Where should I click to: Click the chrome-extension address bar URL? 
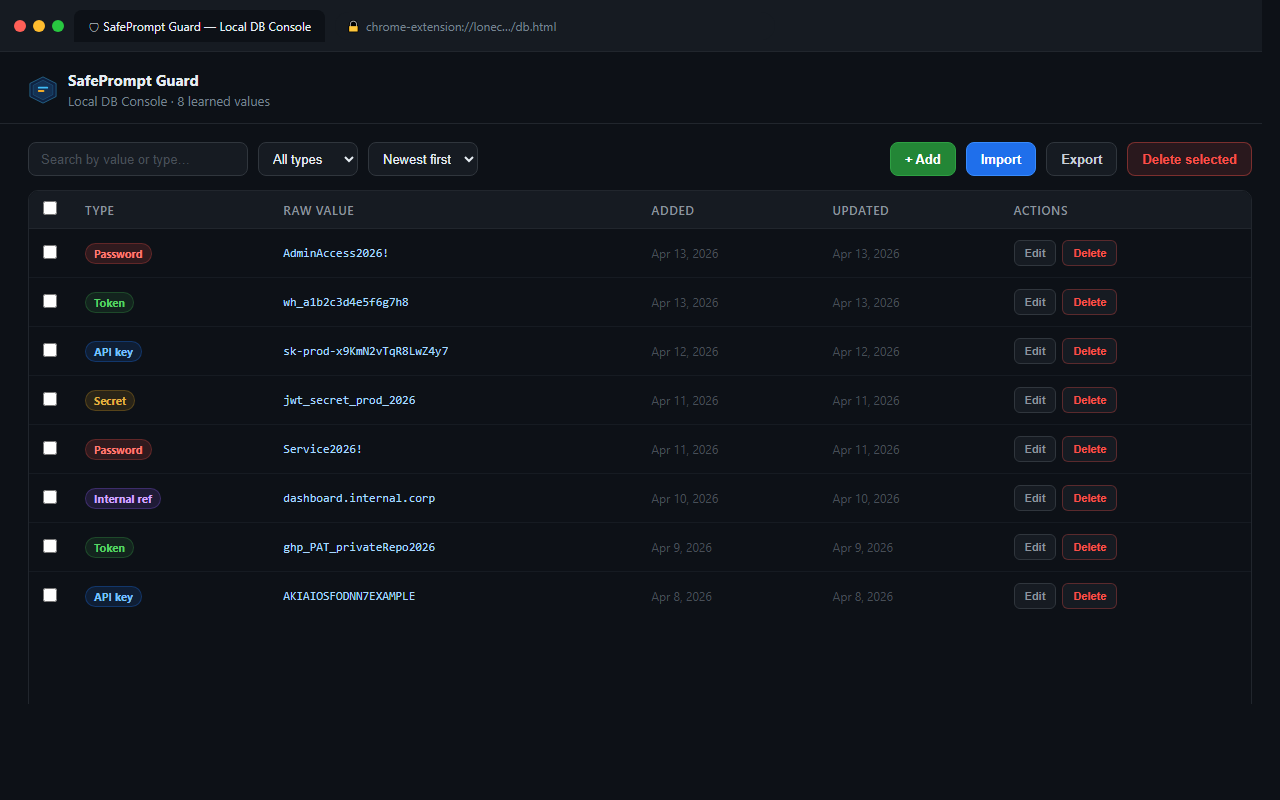pyautogui.click(x=461, y=27)
